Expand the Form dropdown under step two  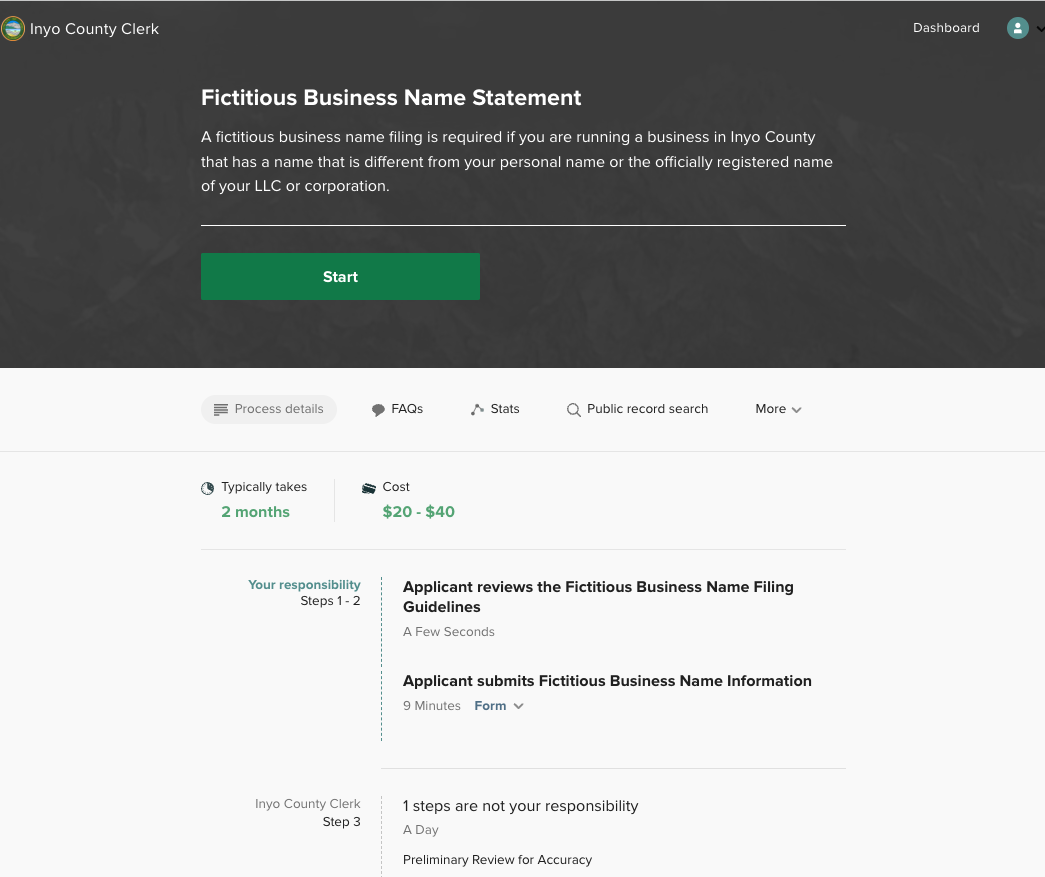(x=498, y=705)
